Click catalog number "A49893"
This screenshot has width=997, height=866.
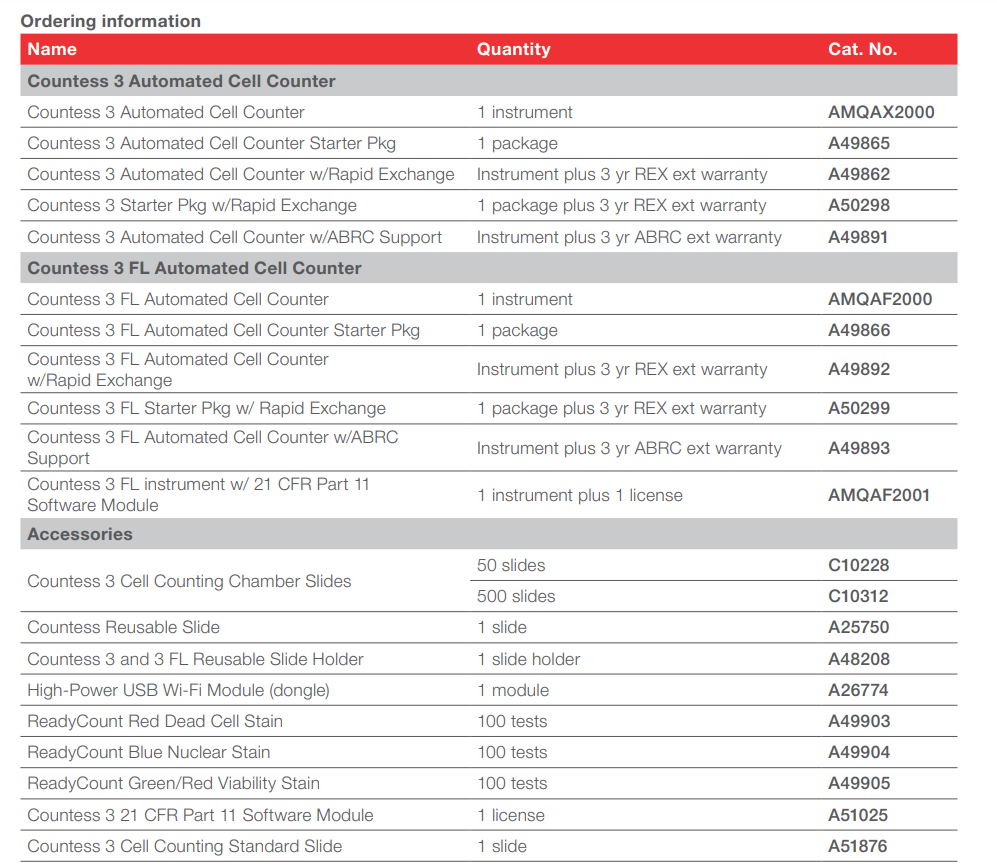[859, 448]
